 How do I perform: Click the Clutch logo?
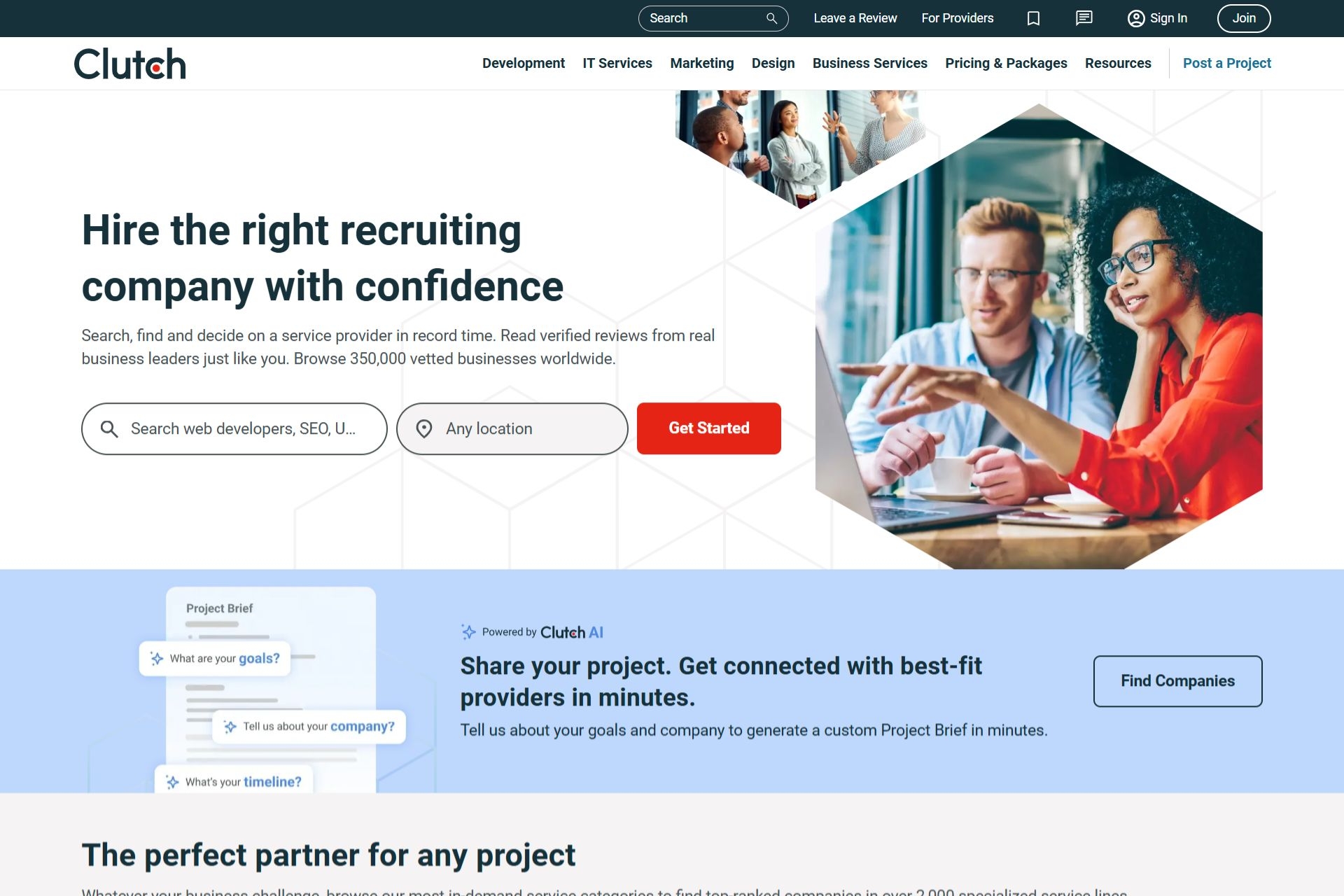coord(130,64)
